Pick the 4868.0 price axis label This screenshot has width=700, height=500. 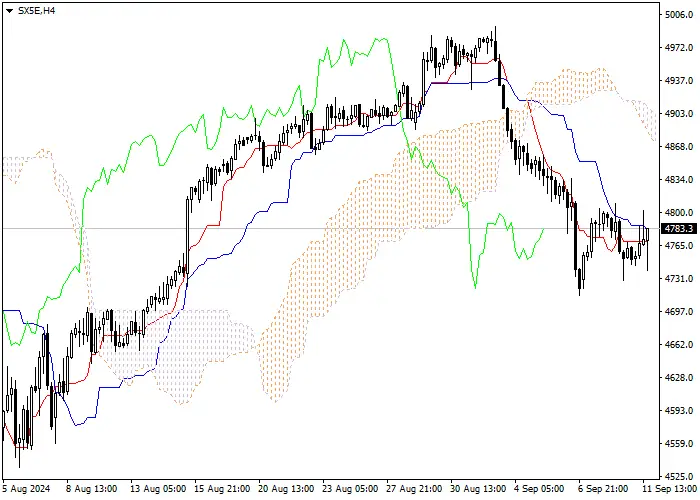679,147
